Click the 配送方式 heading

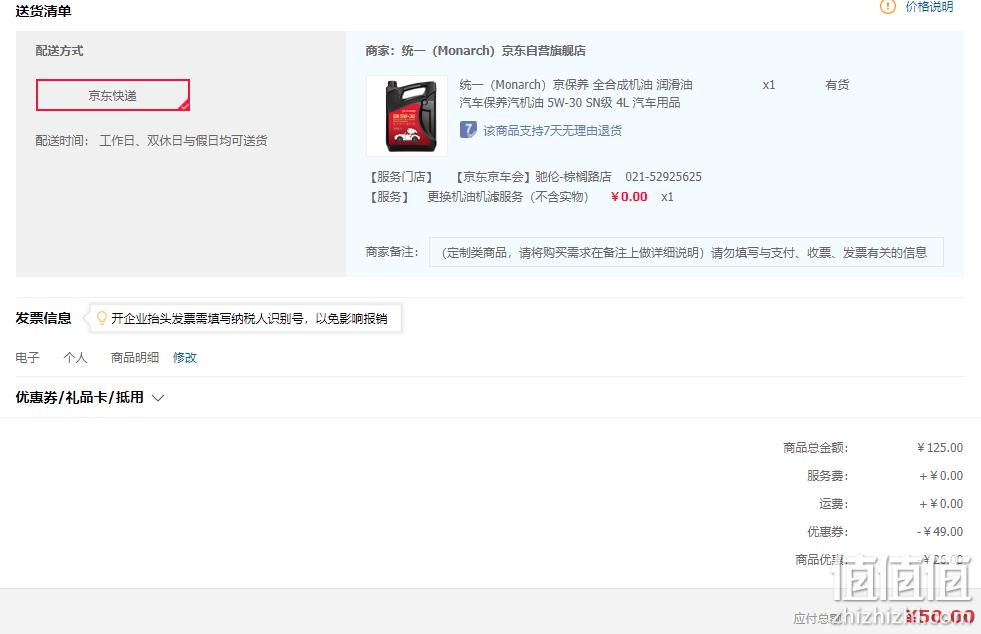[x=59, y=51]
